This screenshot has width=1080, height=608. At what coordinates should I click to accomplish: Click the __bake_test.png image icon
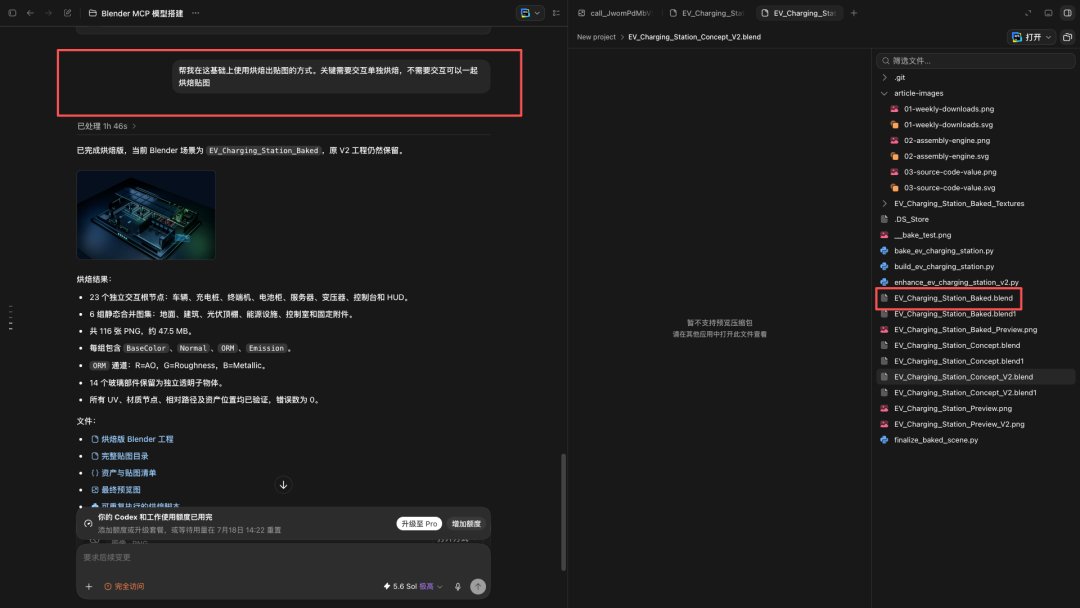tap(884, 235)
